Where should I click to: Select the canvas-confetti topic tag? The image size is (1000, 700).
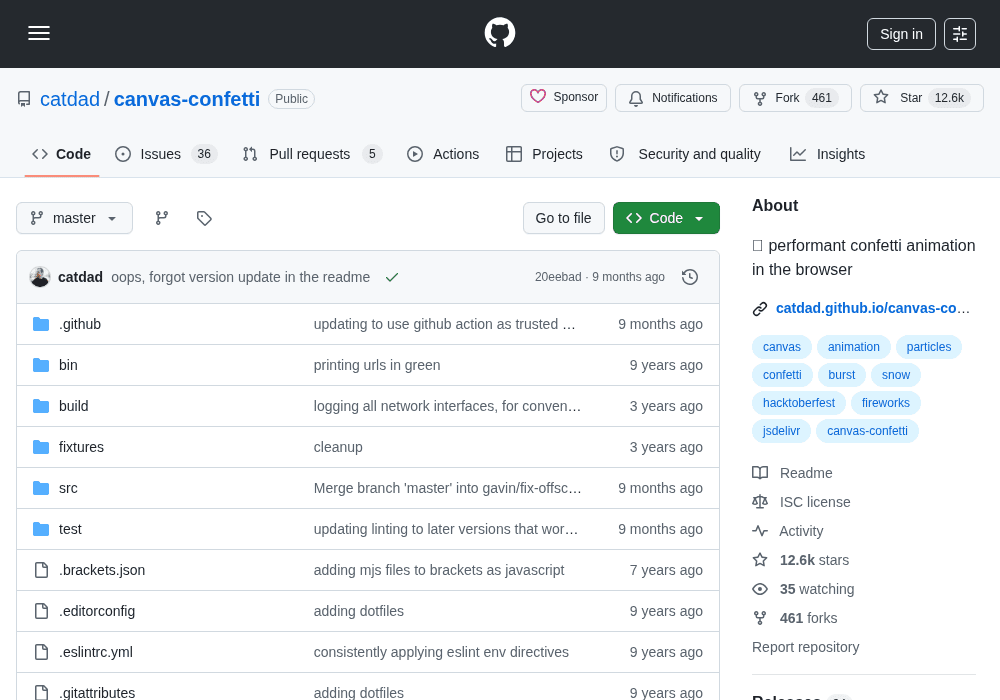pyautogui.click(x=867, y=431)
